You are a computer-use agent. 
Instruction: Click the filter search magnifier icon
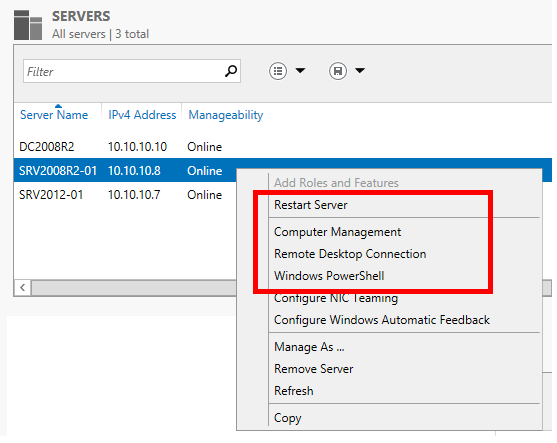231,71
